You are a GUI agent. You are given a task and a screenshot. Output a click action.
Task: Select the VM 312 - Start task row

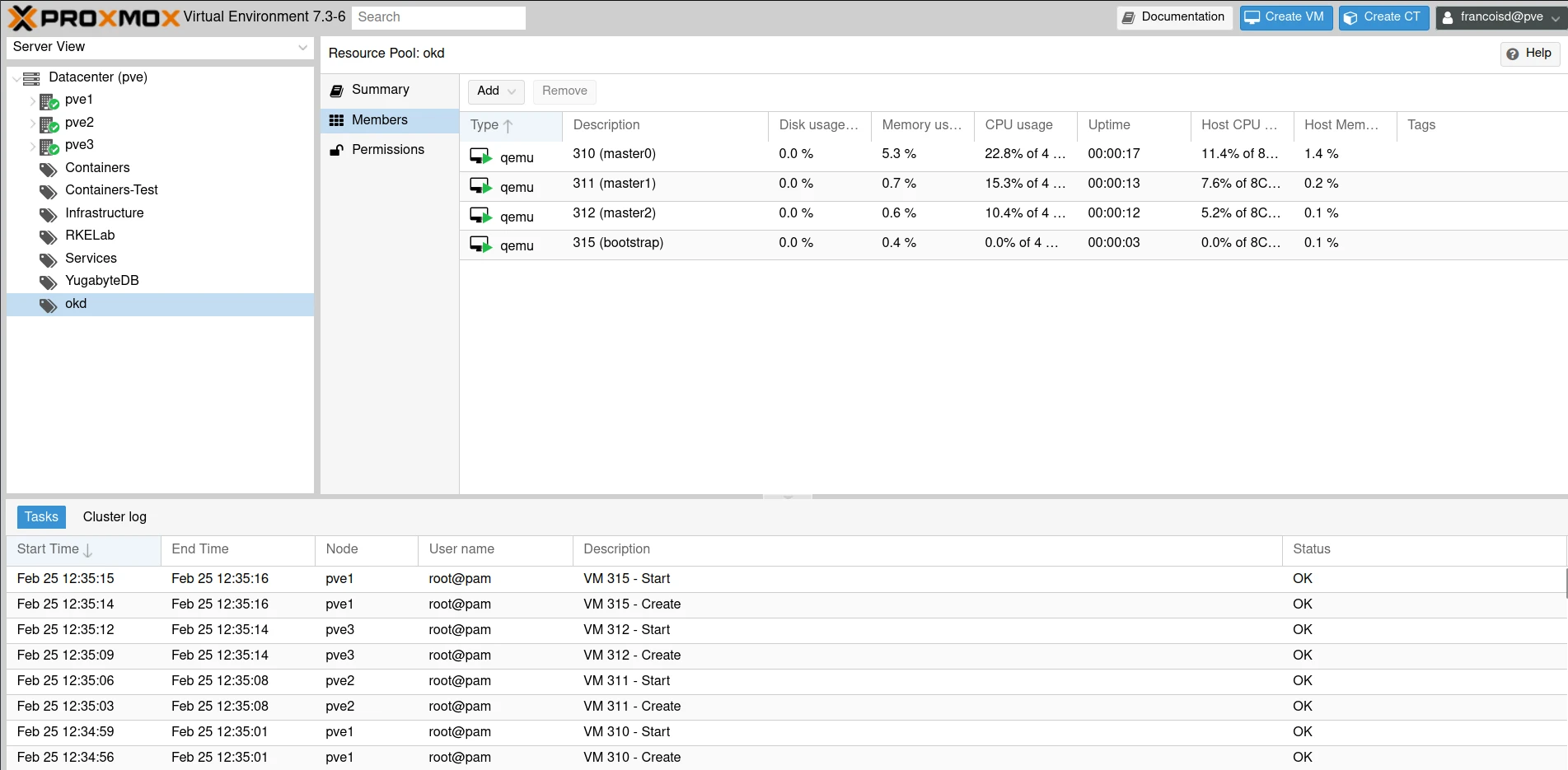click(x=786, y=630)
